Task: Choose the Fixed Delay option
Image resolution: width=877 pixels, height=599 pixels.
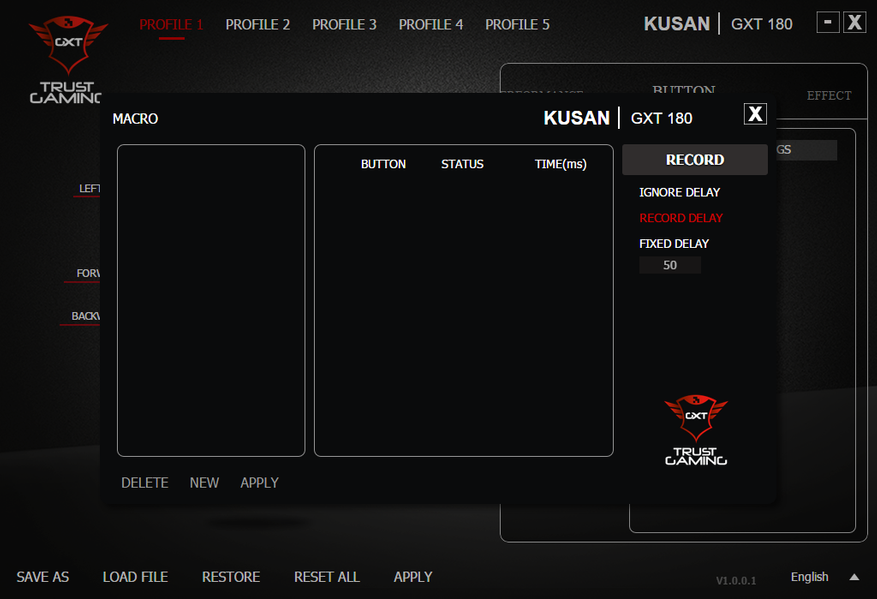Action: pos(674,244)
